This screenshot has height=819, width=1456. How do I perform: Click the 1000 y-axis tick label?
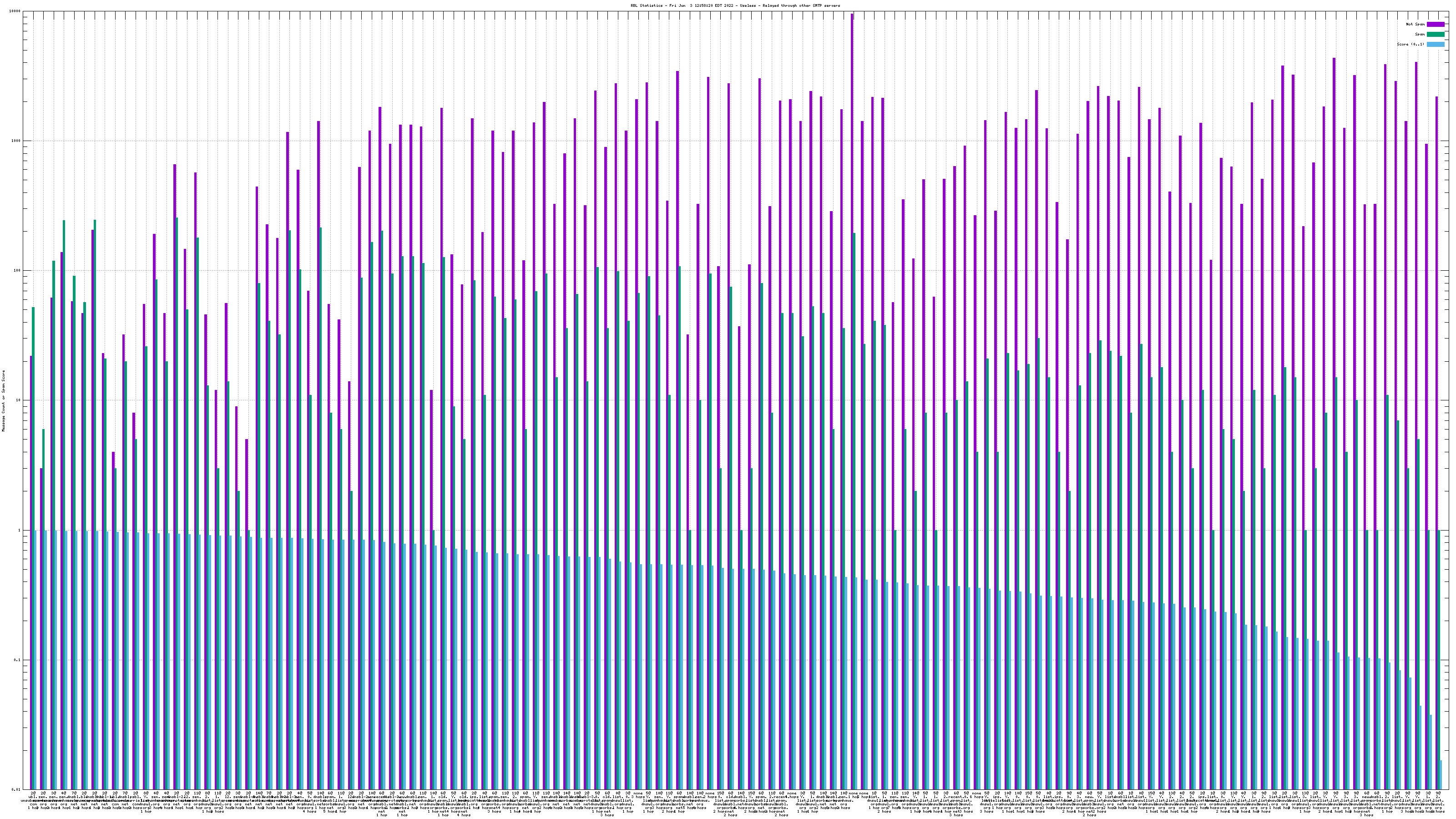[17, 141]
